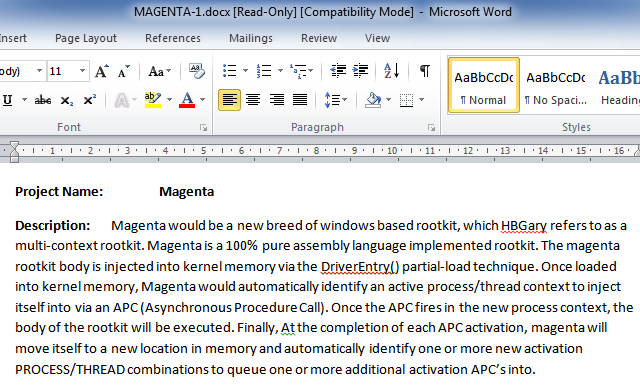Click the Increase Indent icon
Image resolution: width=640 pixels, height=388 pixels.
pos(360,71)
